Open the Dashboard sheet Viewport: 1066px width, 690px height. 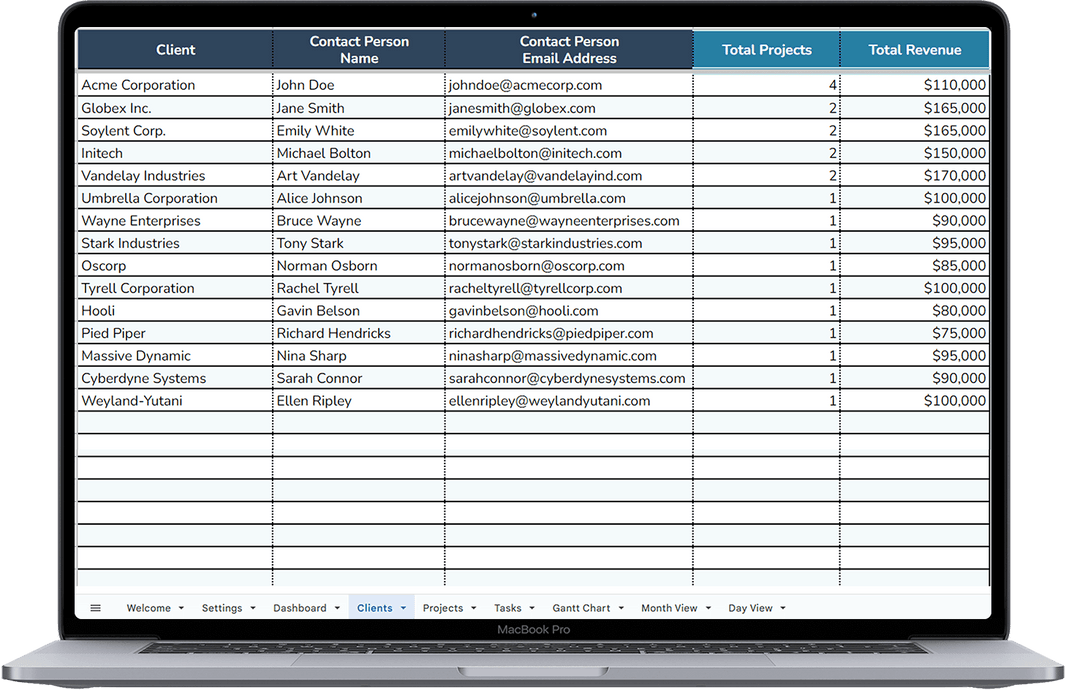click(x=298, y=607)
